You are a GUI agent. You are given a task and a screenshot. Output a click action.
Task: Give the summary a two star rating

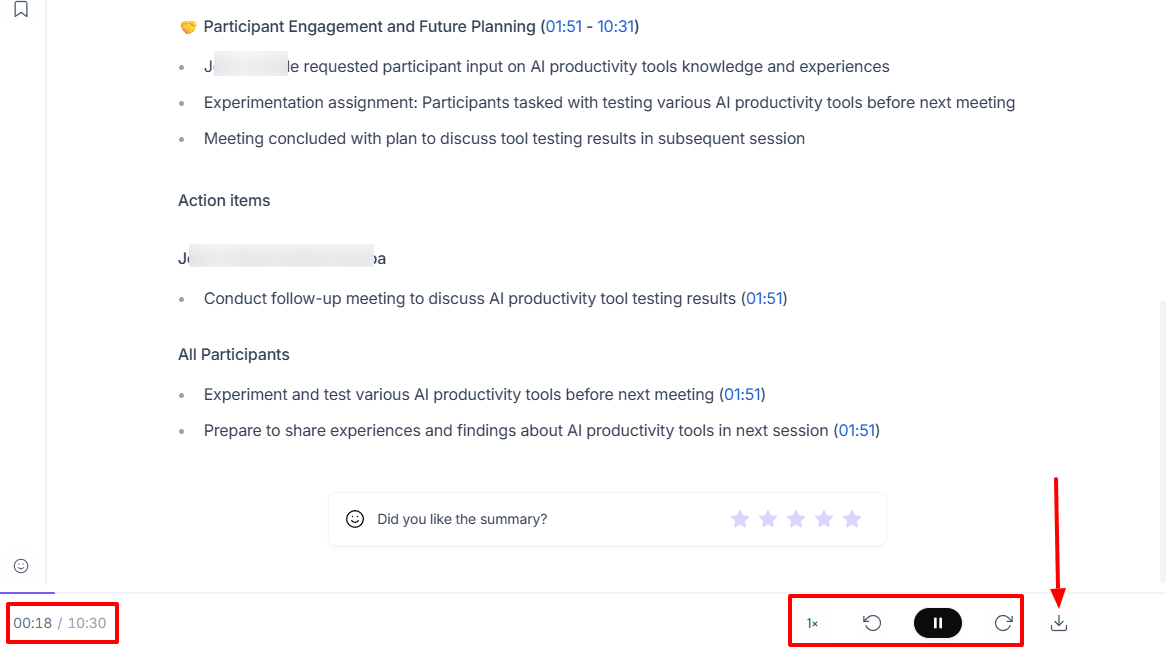[767, 519]
